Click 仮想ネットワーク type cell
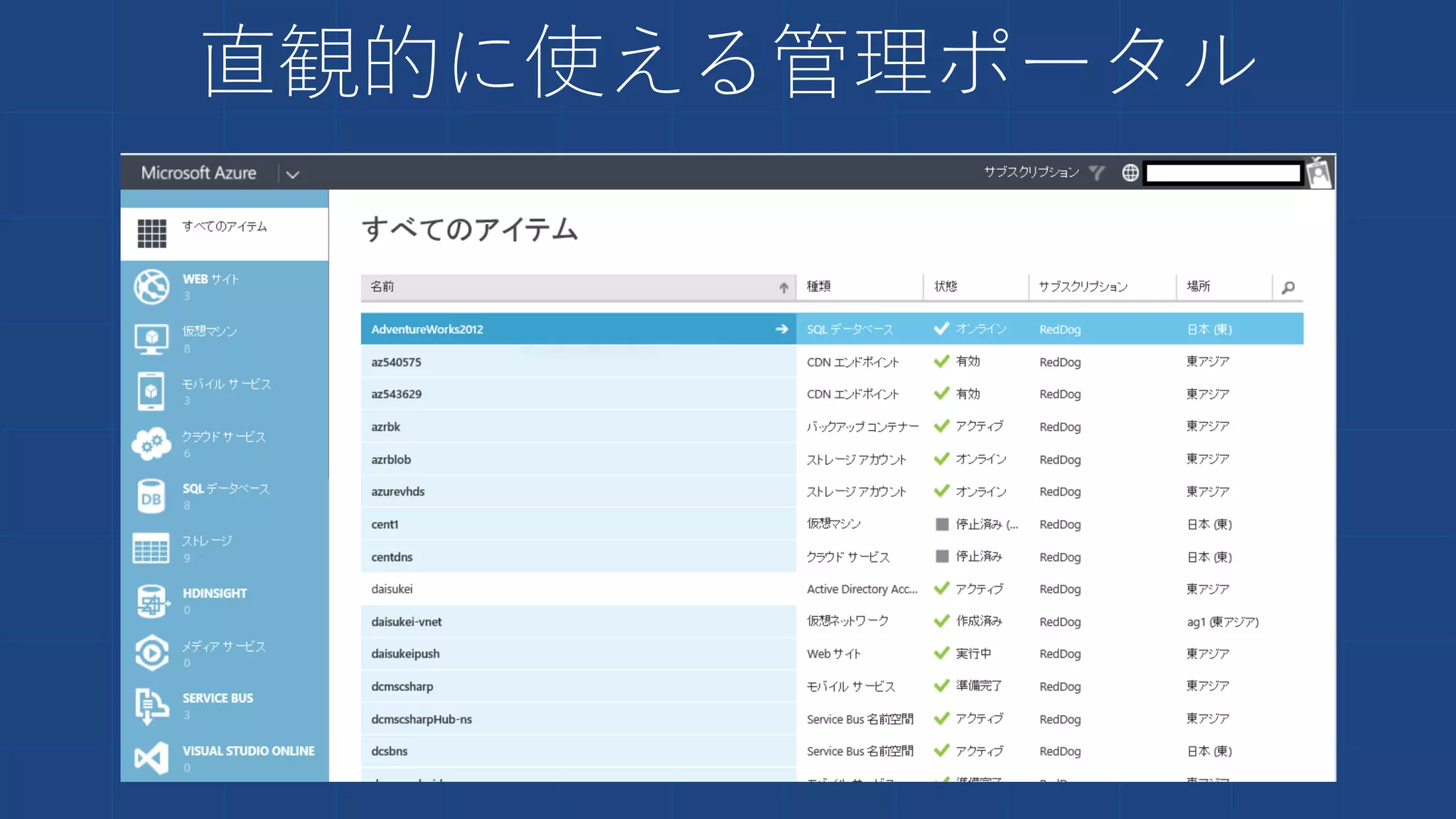 pos(847,621)
